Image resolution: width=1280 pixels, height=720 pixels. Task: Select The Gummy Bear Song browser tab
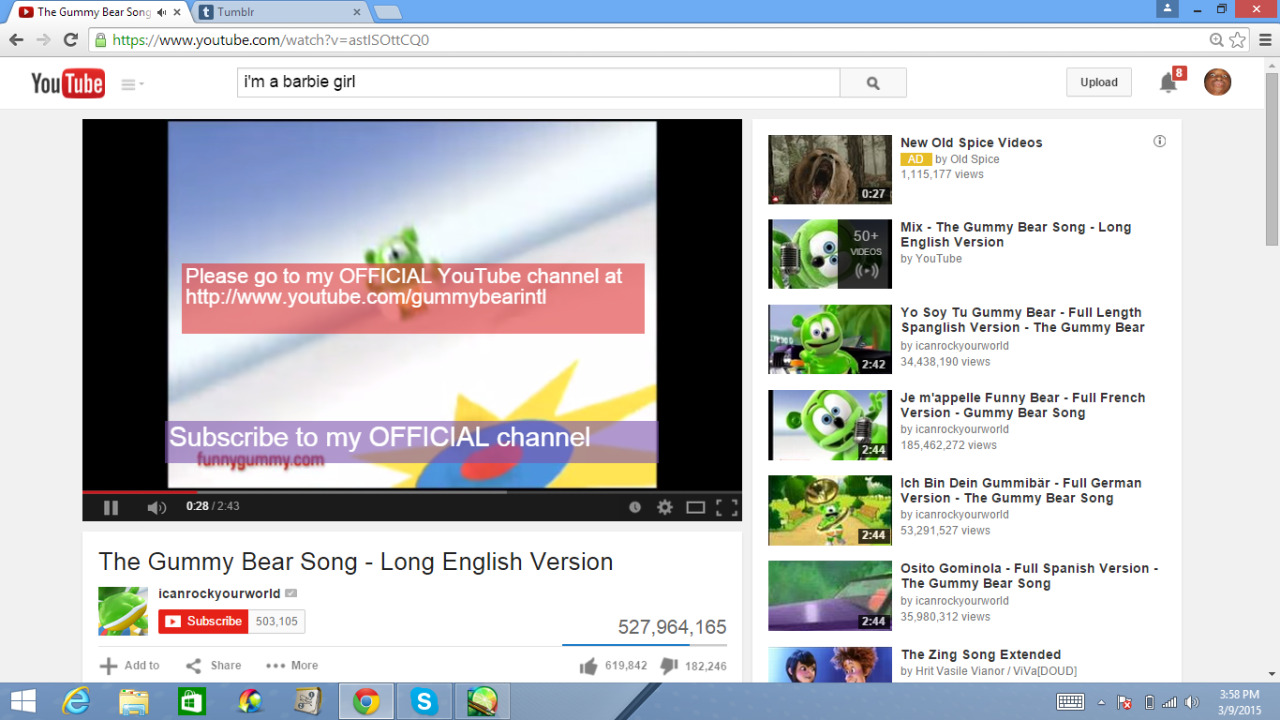[x=94, y=12]
